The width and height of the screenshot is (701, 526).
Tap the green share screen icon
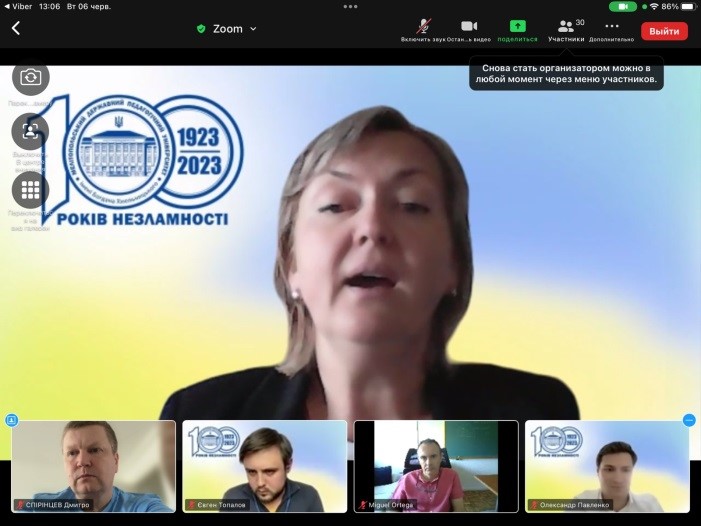(517, 27)
